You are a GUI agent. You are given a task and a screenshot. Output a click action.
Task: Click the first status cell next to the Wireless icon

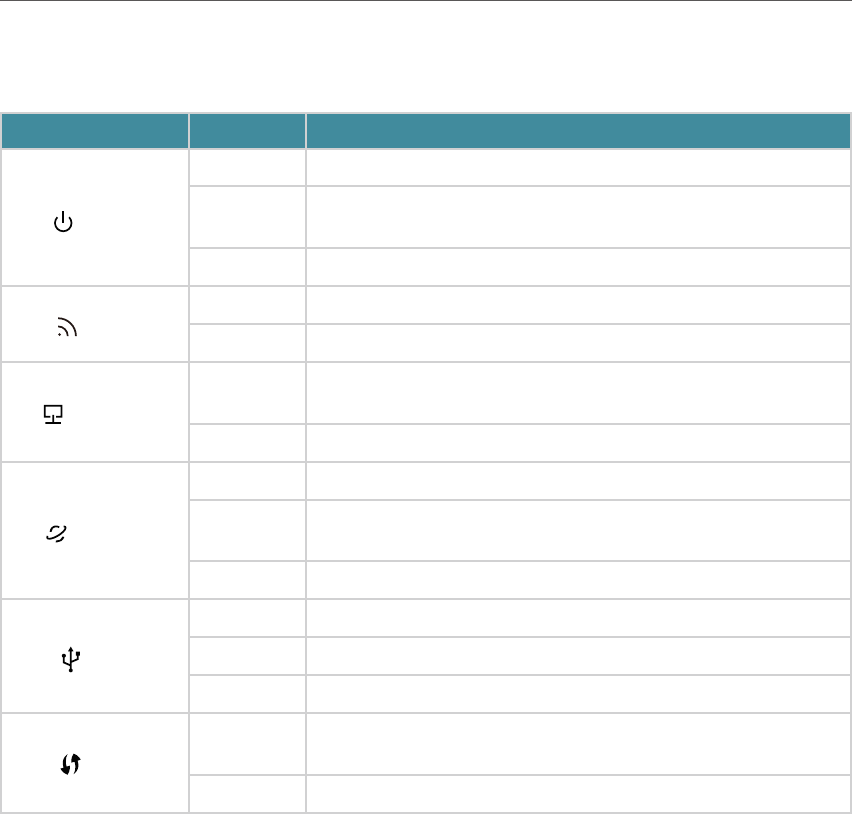point(247,305)
